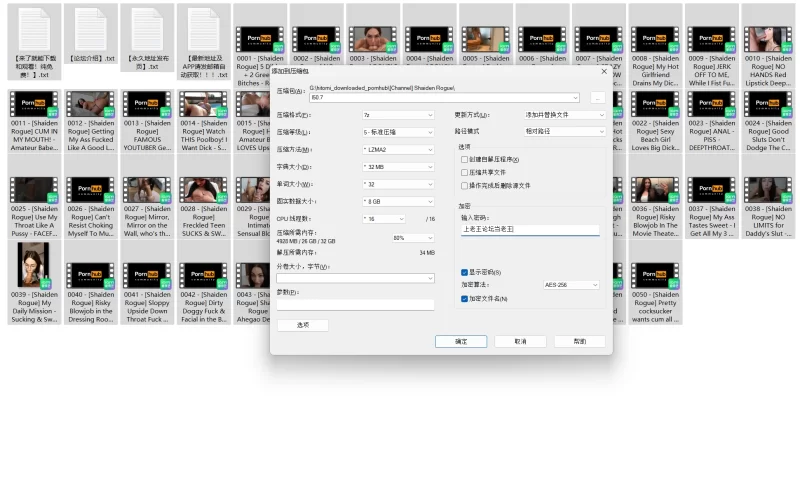Viewport: 800px width, 479px height.
Task: Click the 参数(P) input field
Action: tap(356, 305)
